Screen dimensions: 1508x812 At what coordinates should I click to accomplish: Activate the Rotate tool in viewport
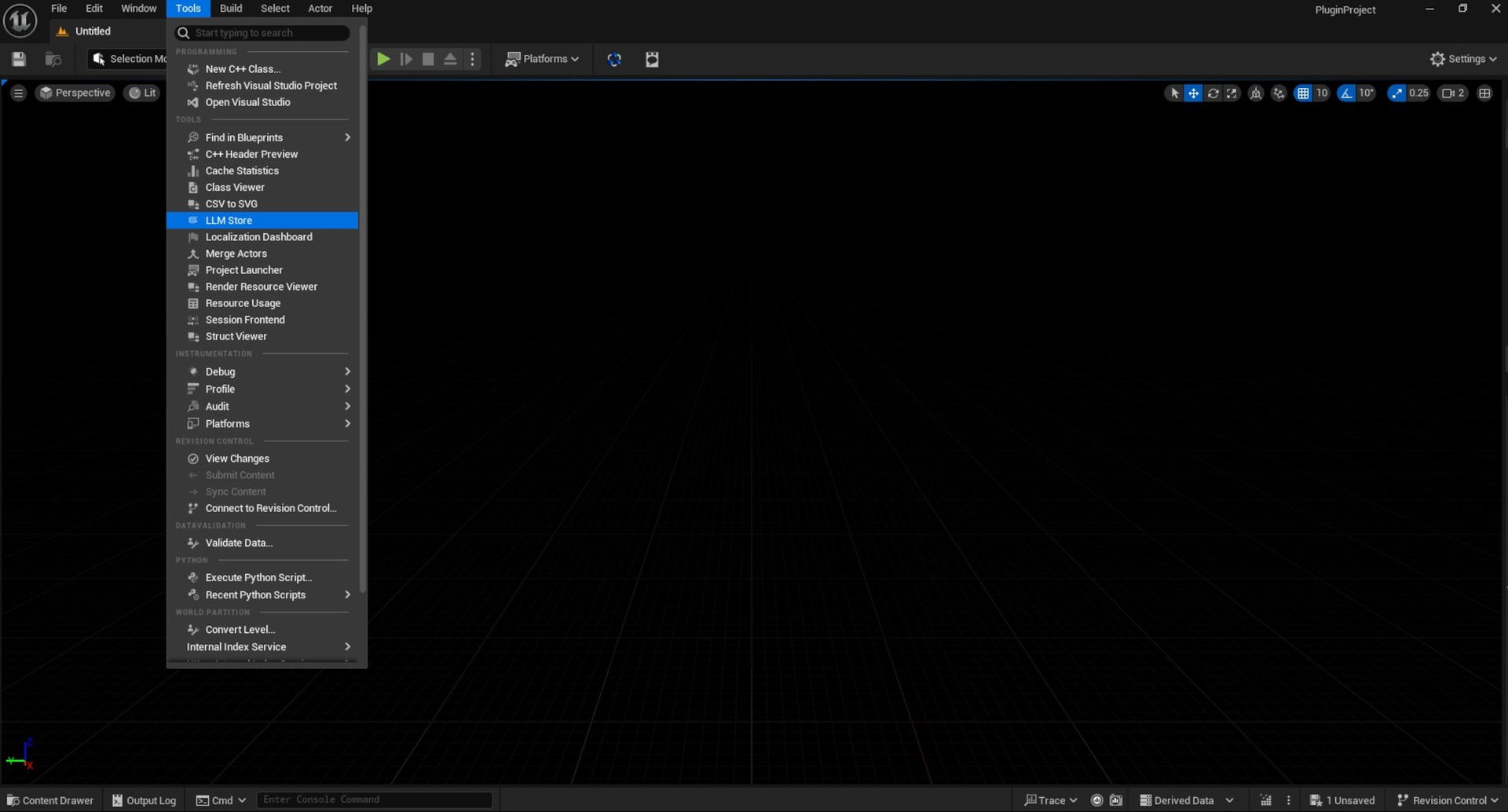(x=1213, y=93)
